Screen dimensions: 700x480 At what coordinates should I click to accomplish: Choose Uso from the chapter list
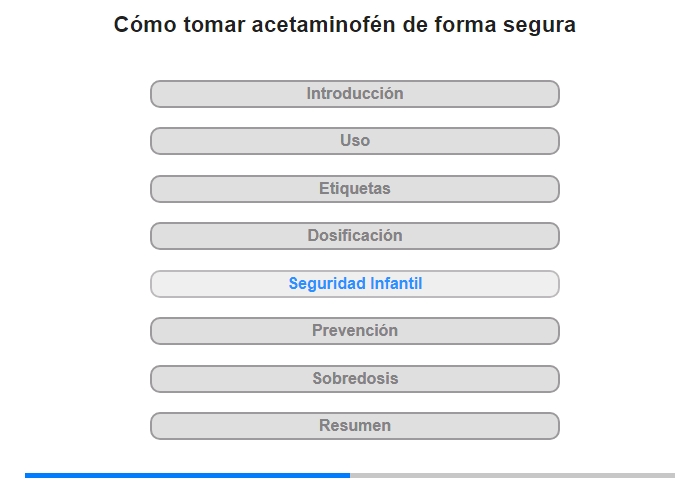coord(355,141)
